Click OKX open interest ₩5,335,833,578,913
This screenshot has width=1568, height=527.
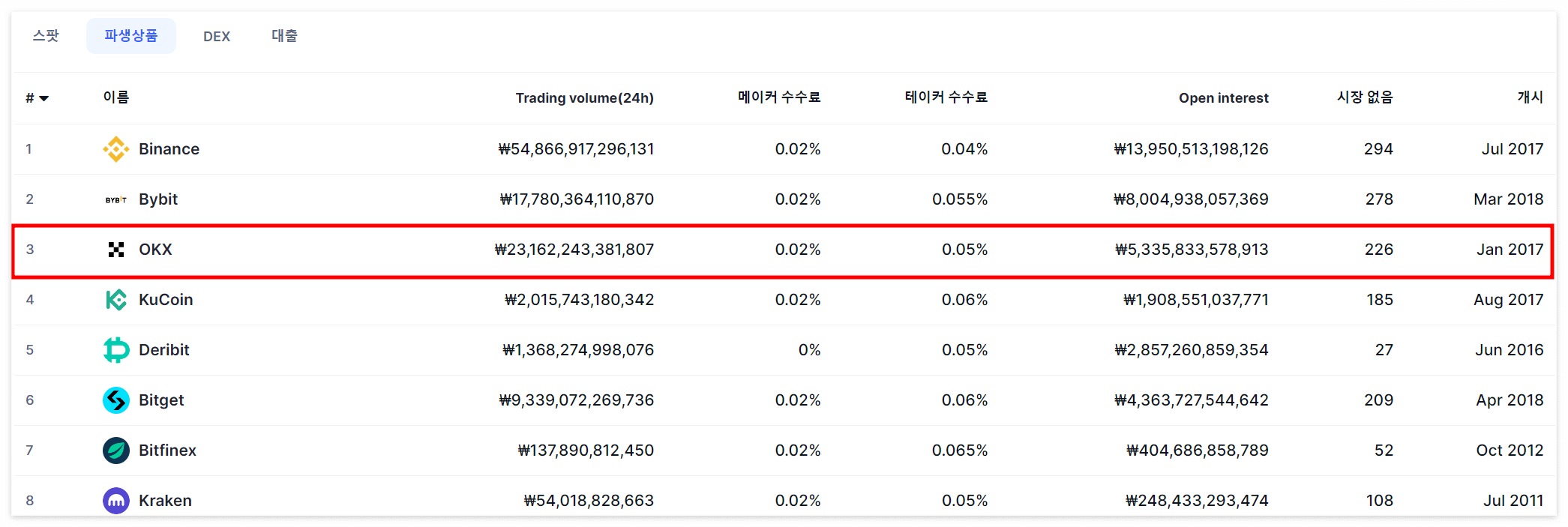pos(1192,250)
